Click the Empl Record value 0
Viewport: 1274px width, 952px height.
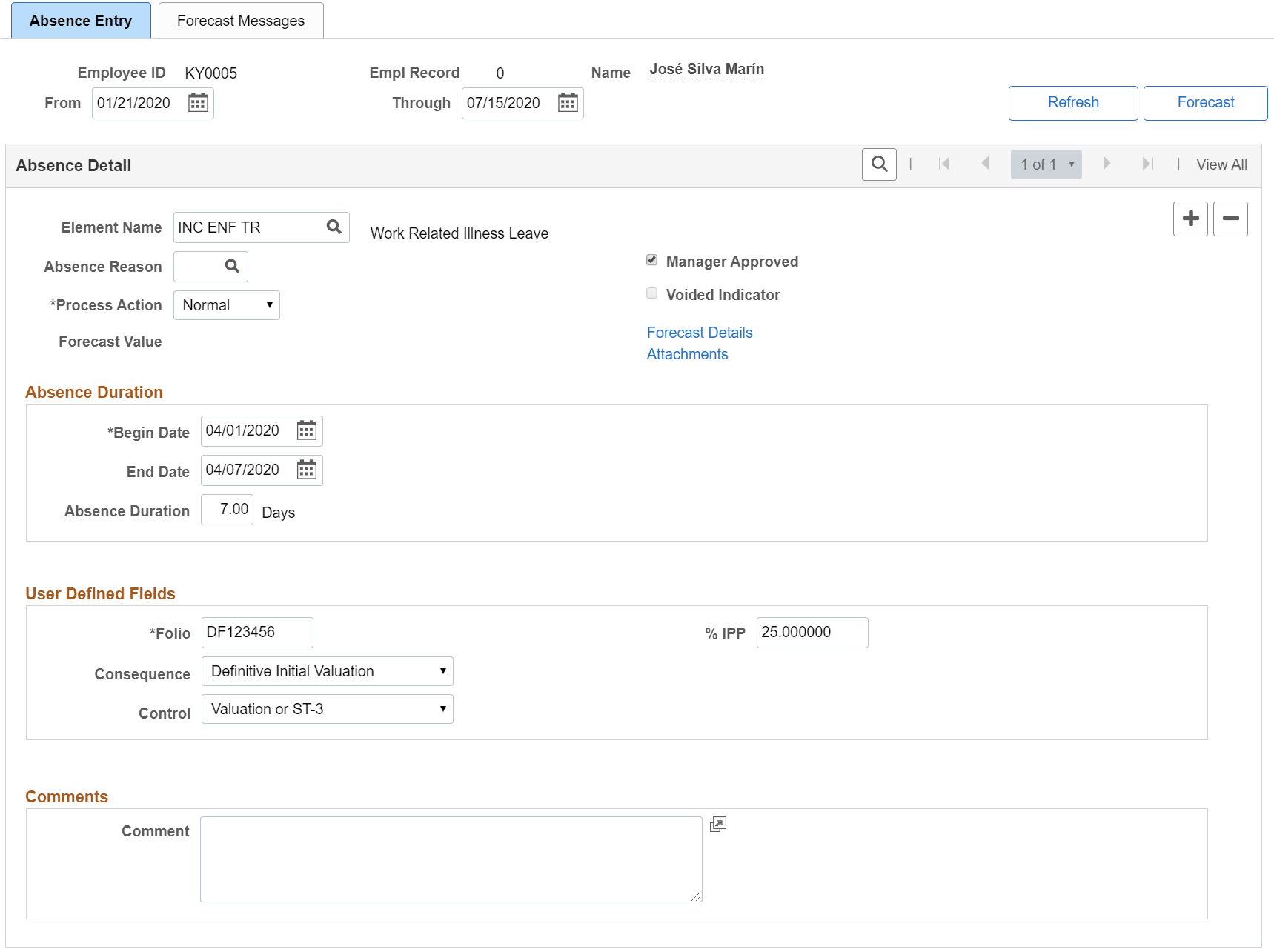500,73
